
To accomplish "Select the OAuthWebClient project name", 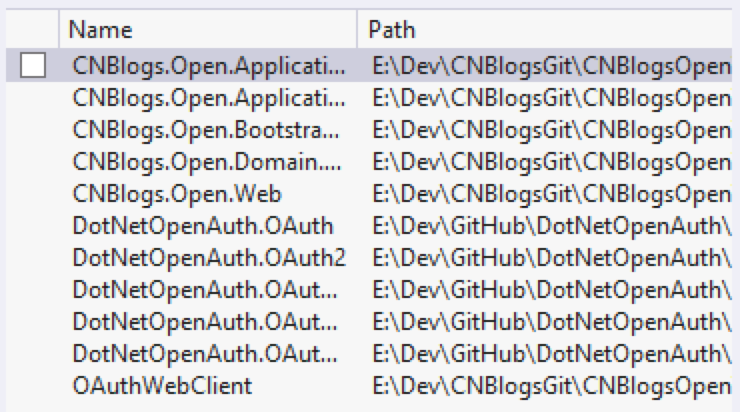I will [x=162, y=386].
